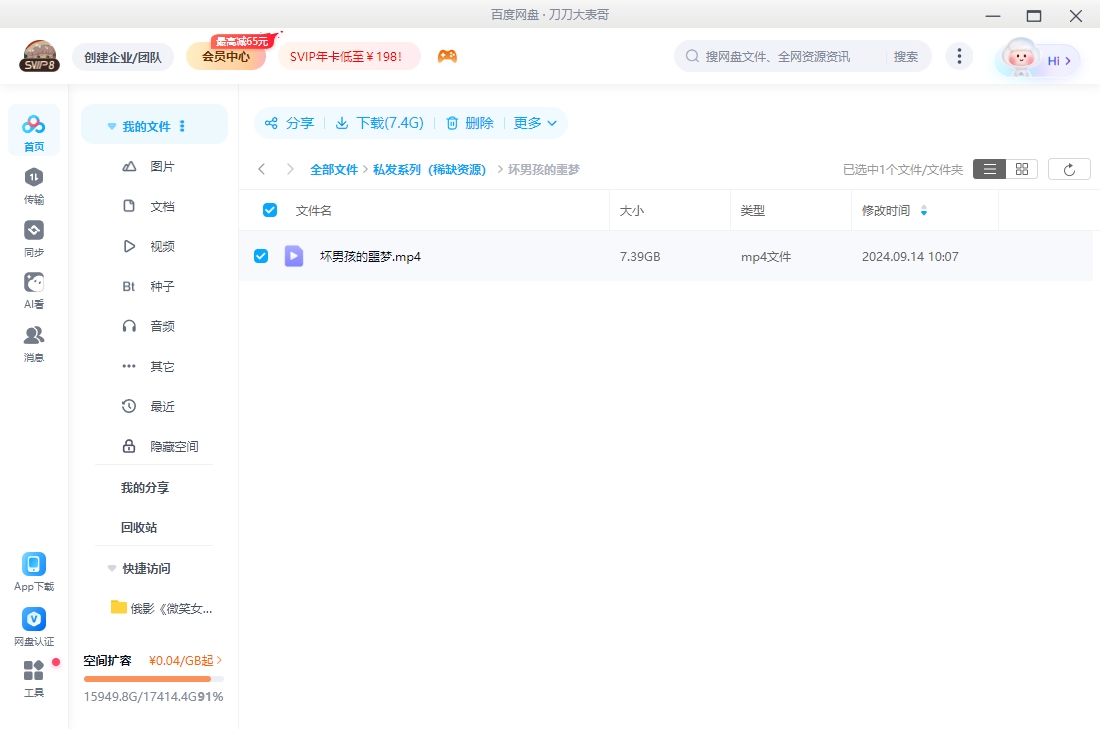The image size is (1100, 729).
Task: Expand the 更多 dropdown in the toolbar
Action: [x=535, y=123]
